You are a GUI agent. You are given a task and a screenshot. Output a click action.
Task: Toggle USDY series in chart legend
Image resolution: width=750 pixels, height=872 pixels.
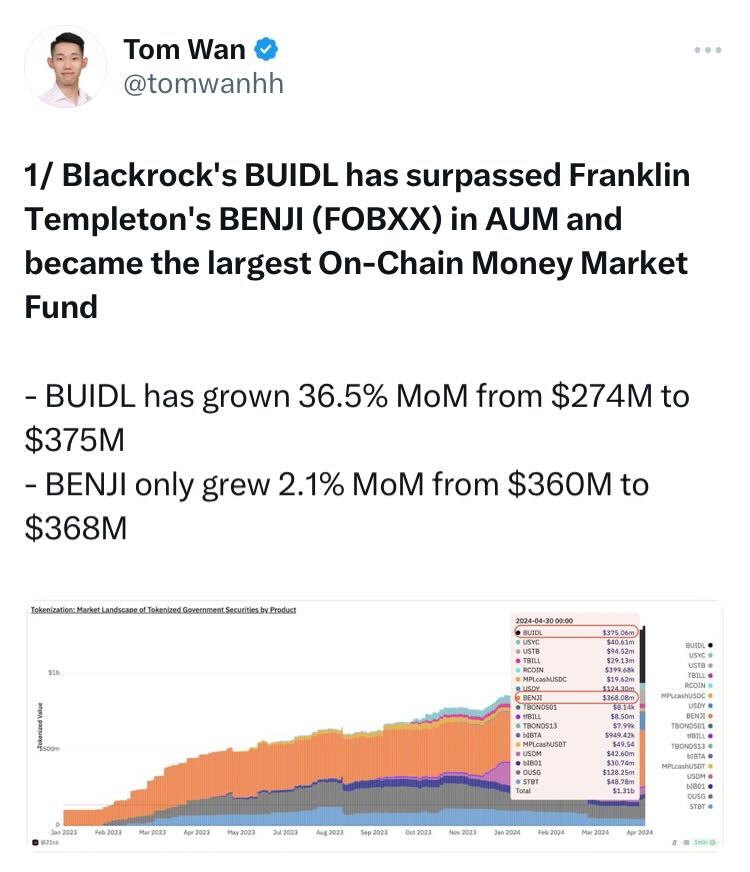[700, 705]
